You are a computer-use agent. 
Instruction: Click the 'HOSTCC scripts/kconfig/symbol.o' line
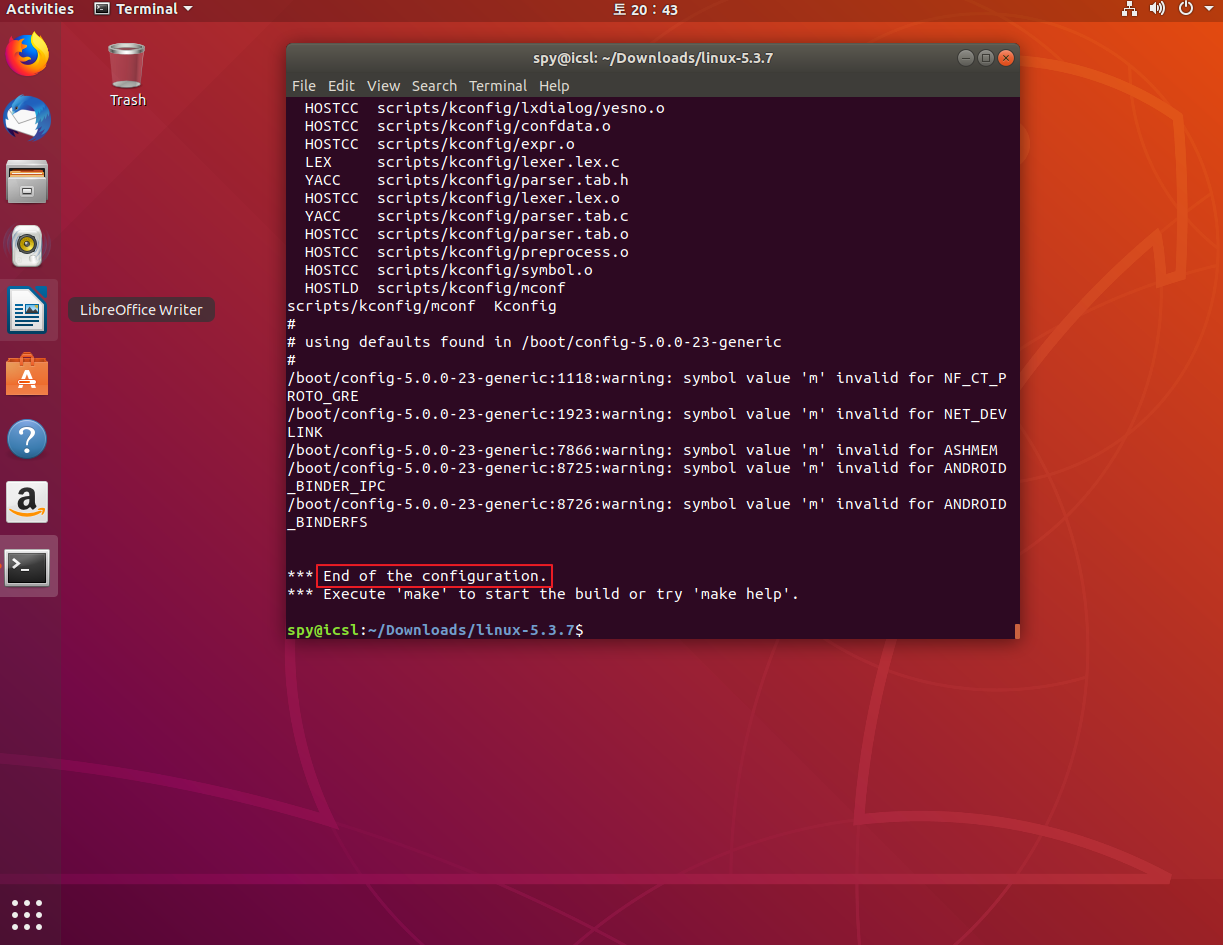tap(448, 270)
